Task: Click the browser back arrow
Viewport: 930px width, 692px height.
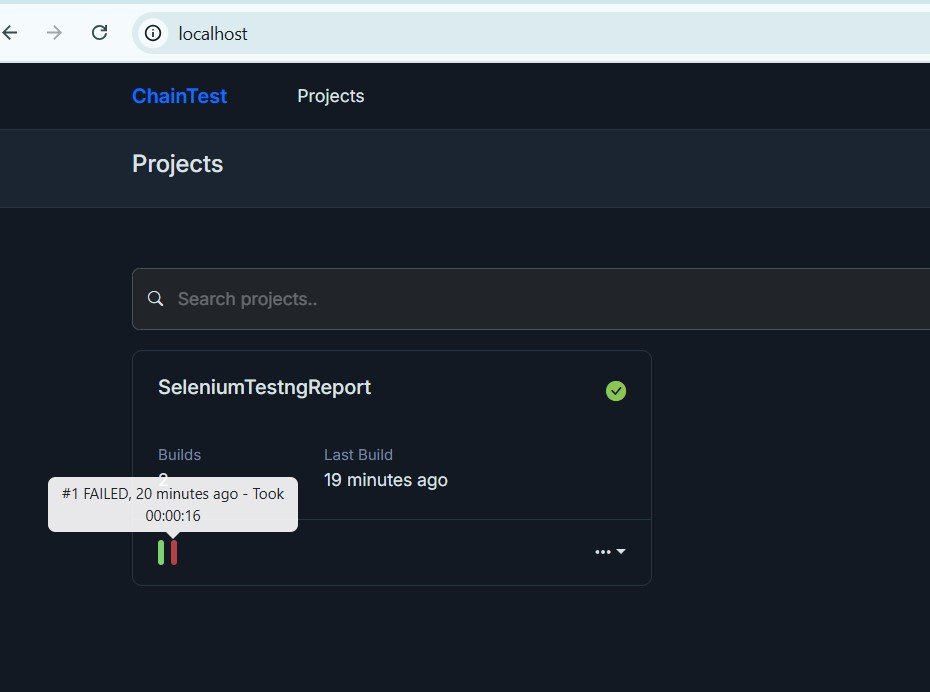Action: tap(10, 33)
